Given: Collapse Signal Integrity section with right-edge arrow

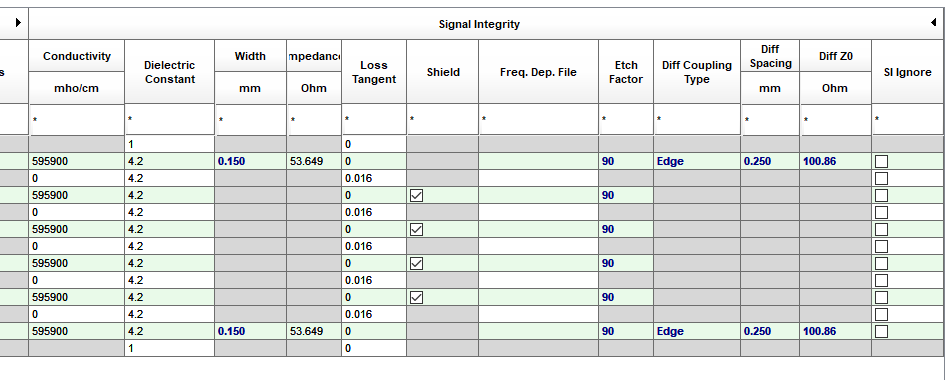Looking at the screenshot, I should (x=934, y=22).
